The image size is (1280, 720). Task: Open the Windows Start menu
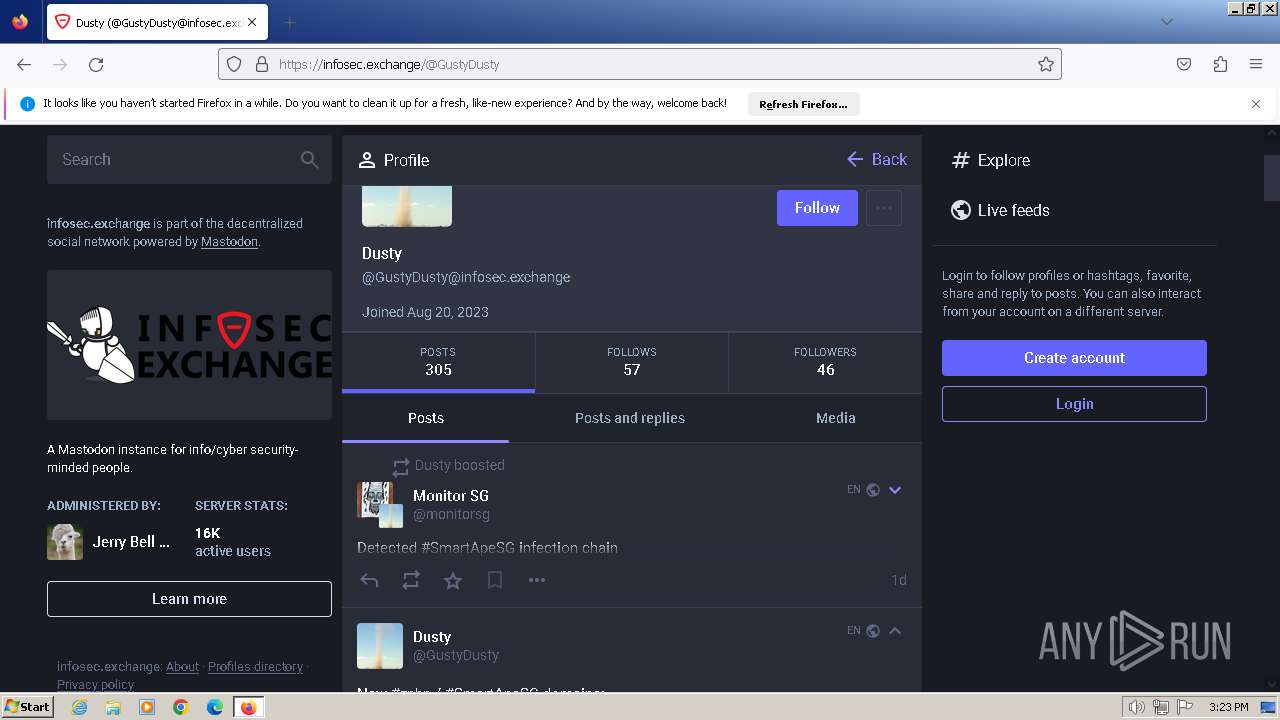click(x=27, y=707)
